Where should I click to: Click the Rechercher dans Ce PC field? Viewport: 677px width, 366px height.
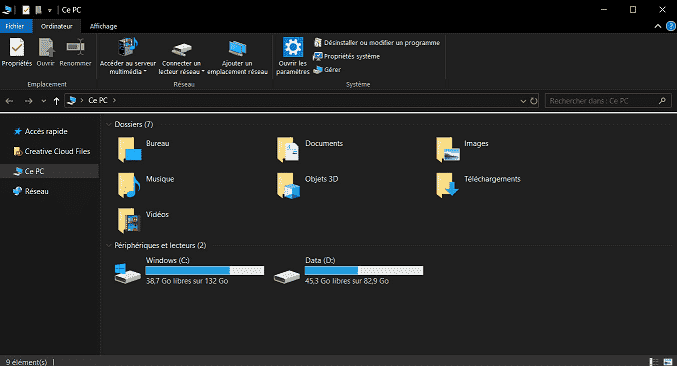pyautogui.click(x=608, y=101)
